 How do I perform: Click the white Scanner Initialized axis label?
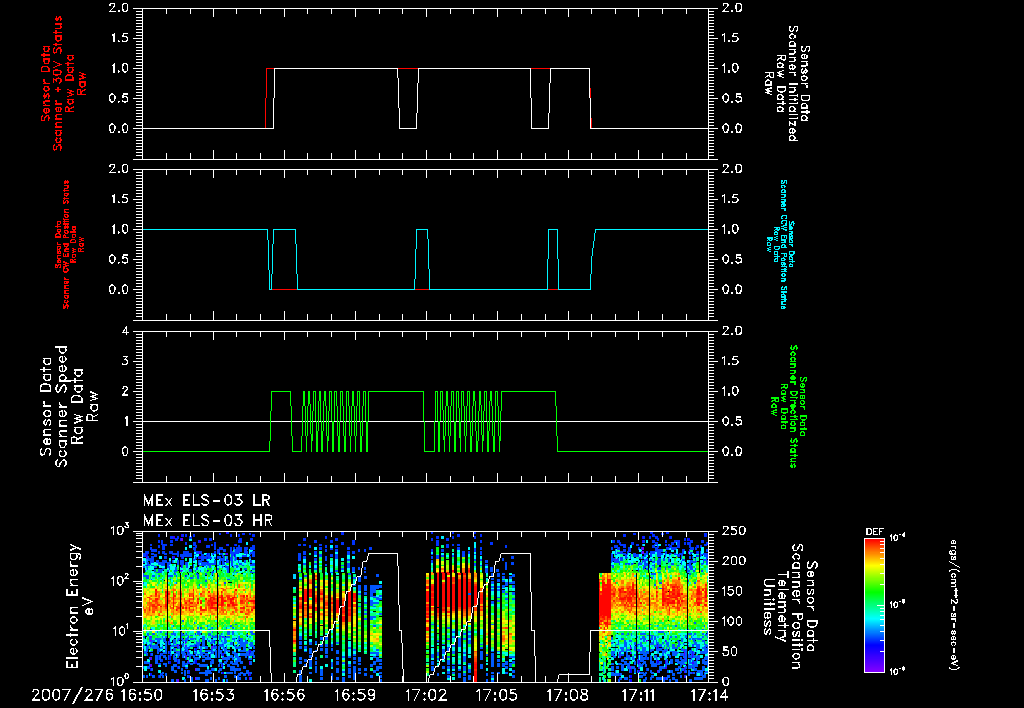point(786,83)
